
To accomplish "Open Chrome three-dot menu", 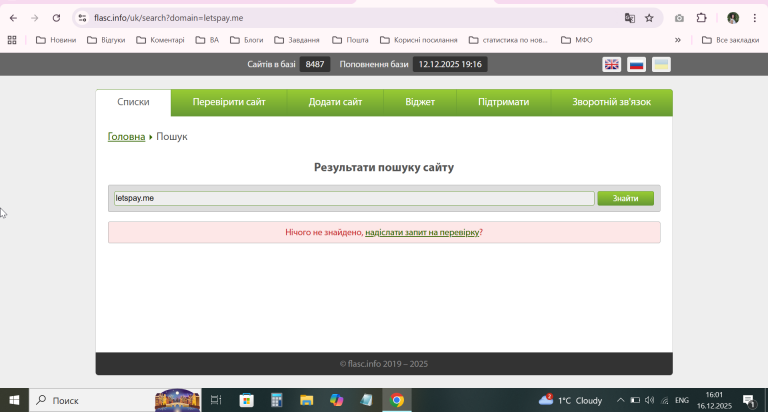I will pyautogui.click(x=755, y=18).
